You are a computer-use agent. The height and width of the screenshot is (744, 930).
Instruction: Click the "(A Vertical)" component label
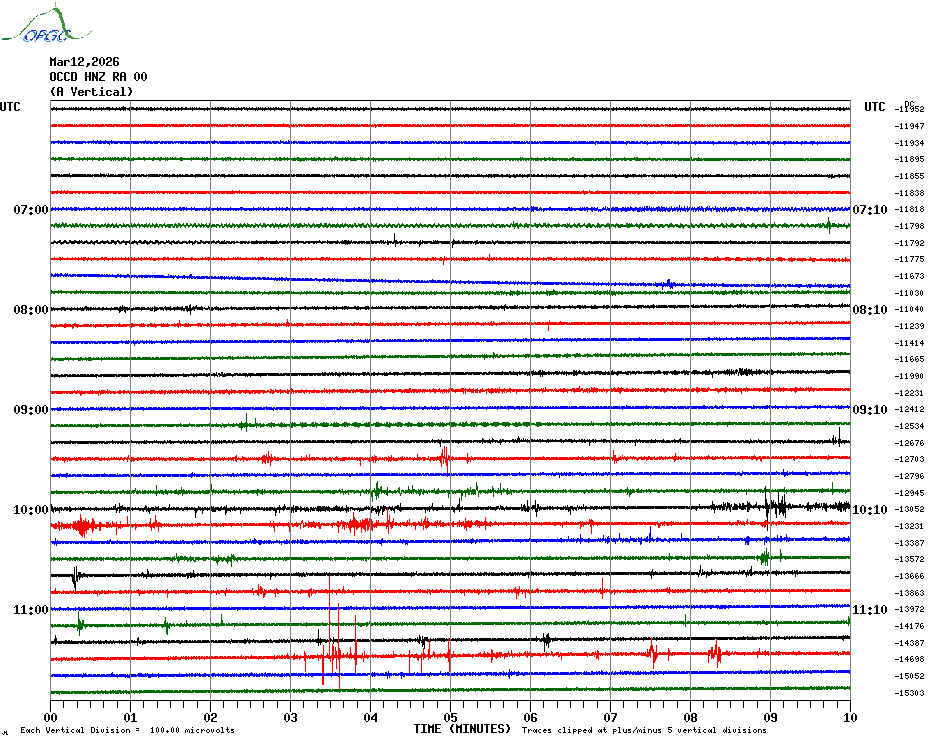(91, 92)
